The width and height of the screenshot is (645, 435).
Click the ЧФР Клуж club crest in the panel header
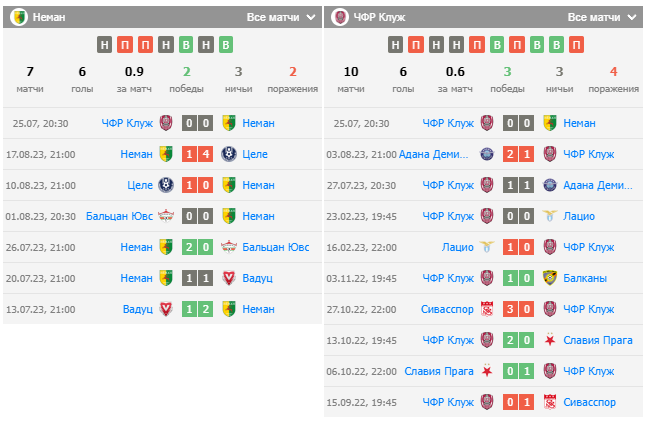click(340, 17)
